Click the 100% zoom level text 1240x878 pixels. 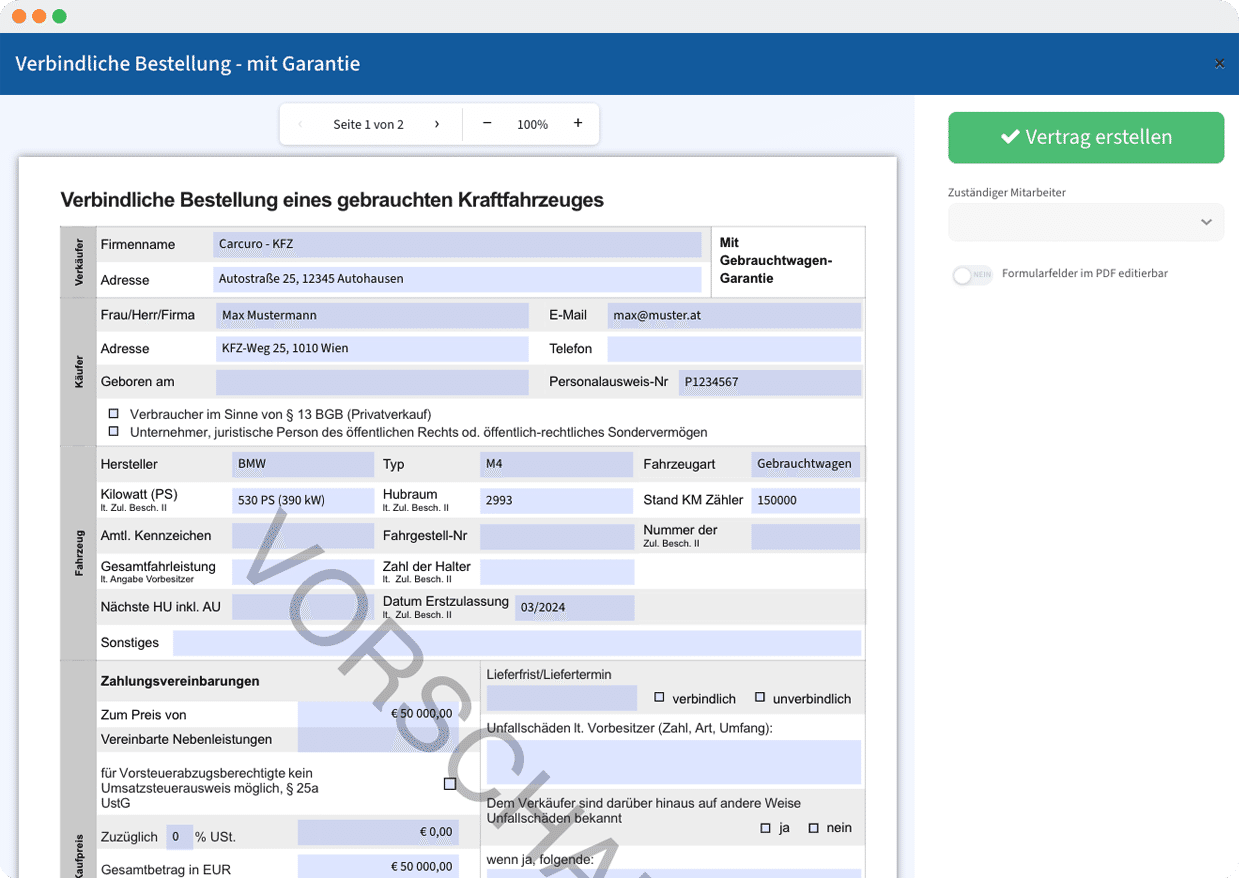[532, 125]
